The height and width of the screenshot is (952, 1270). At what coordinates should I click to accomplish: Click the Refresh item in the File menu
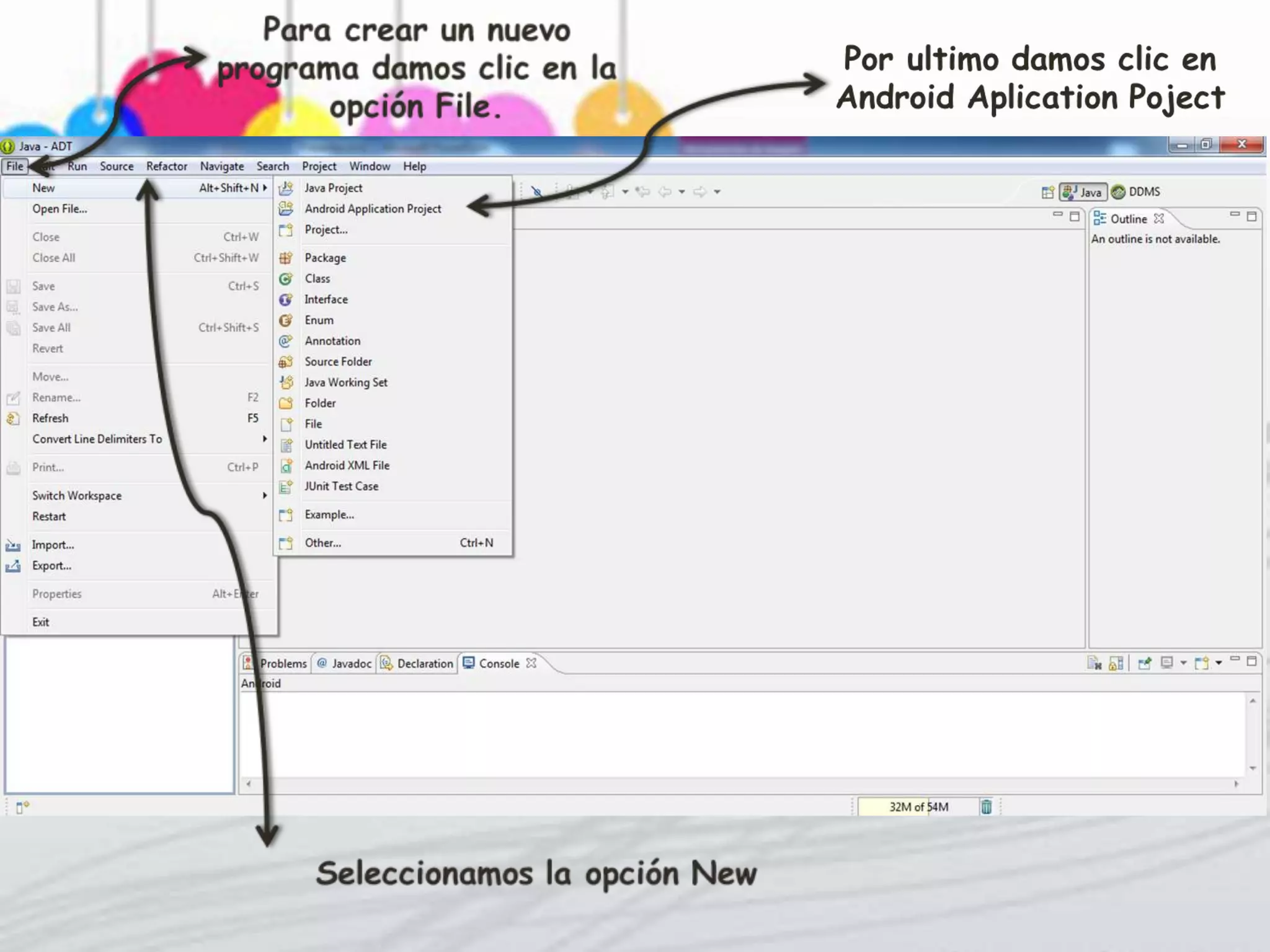50,418
